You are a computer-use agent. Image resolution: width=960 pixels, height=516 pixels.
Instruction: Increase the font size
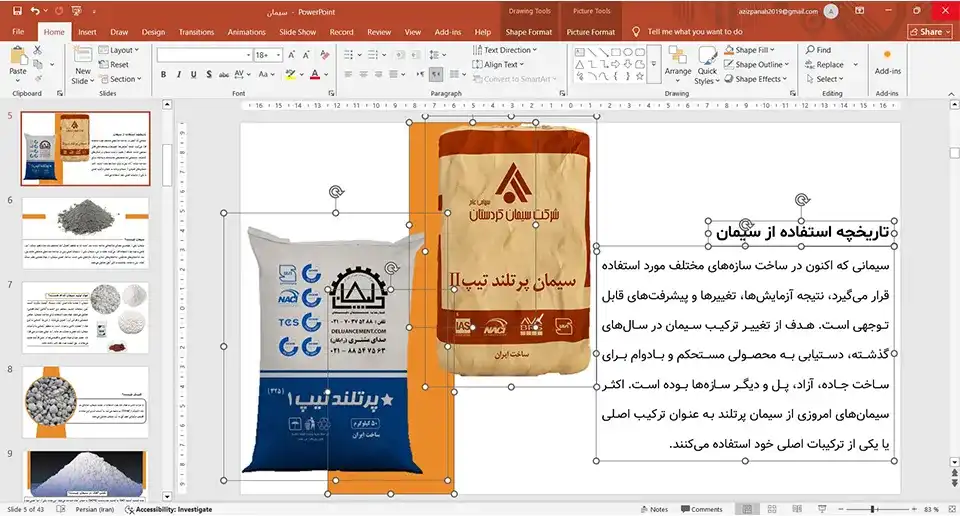click(x=292, y=55)
